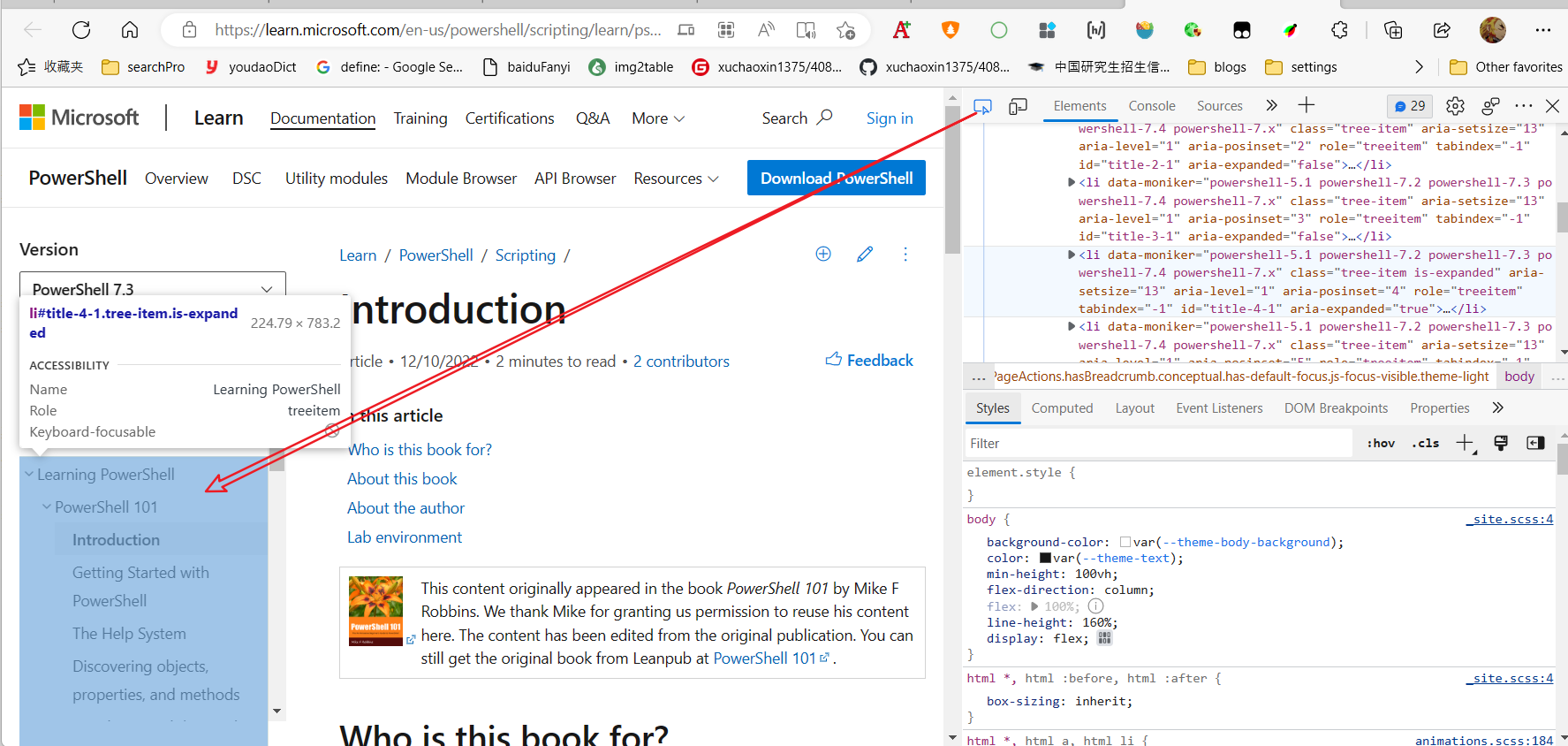Click the browser back arrow
Image resolution: width=1568 pixels, height=746 pixels.
[33, 30]
